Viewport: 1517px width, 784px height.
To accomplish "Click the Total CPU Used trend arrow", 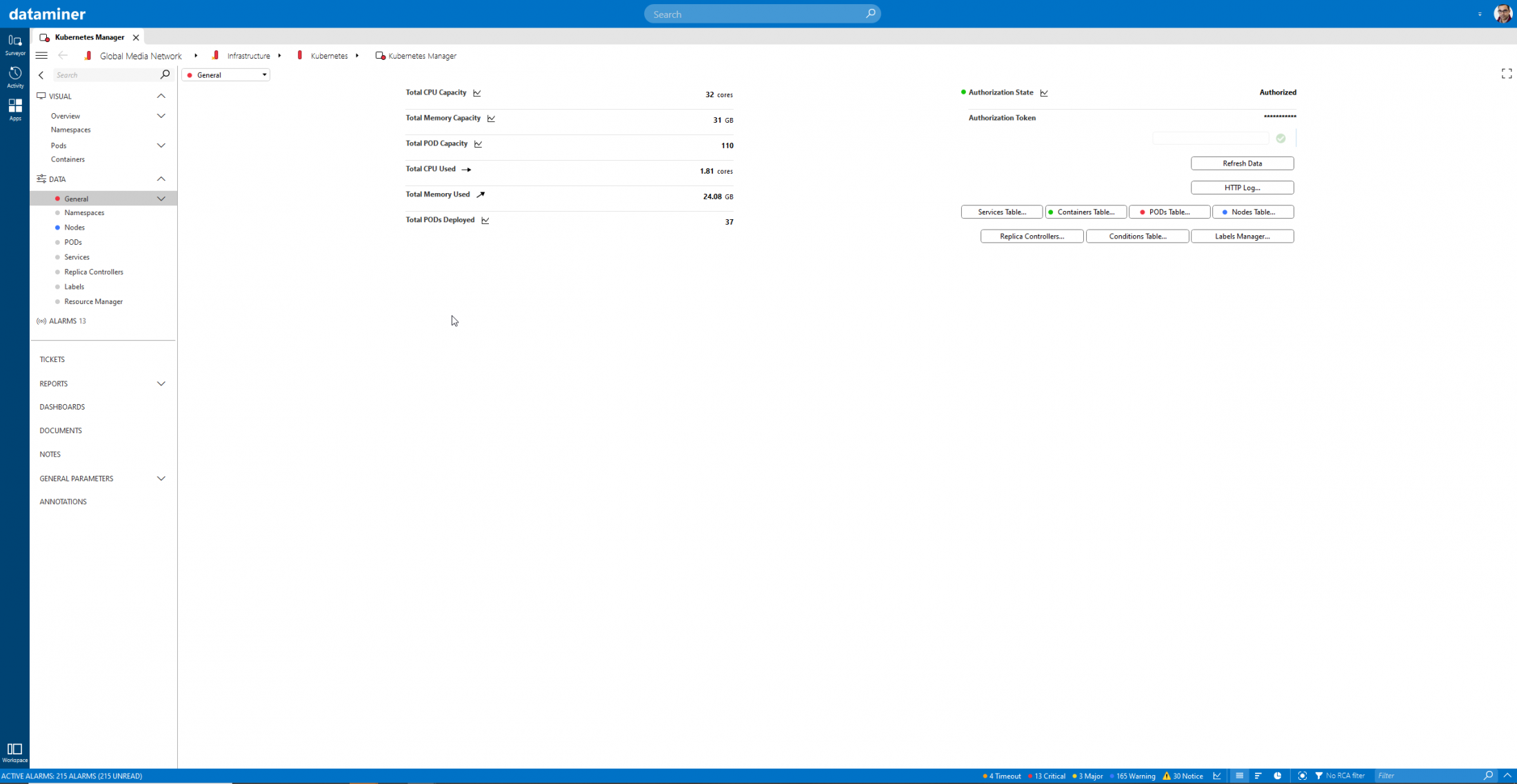I will click(x=466, y=170).
